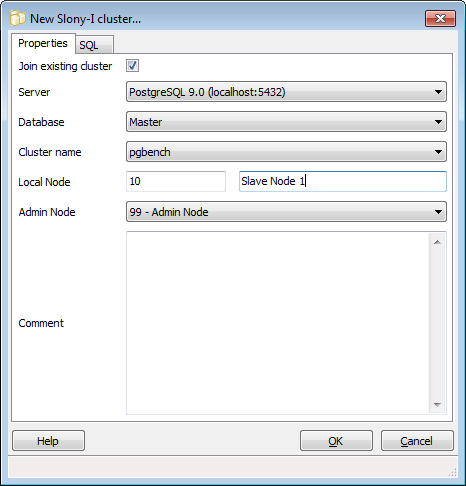The width and height of the screenshot is (466, 486).
Task: Click inside the Comment text area
Action: click(x=278, y=323)
